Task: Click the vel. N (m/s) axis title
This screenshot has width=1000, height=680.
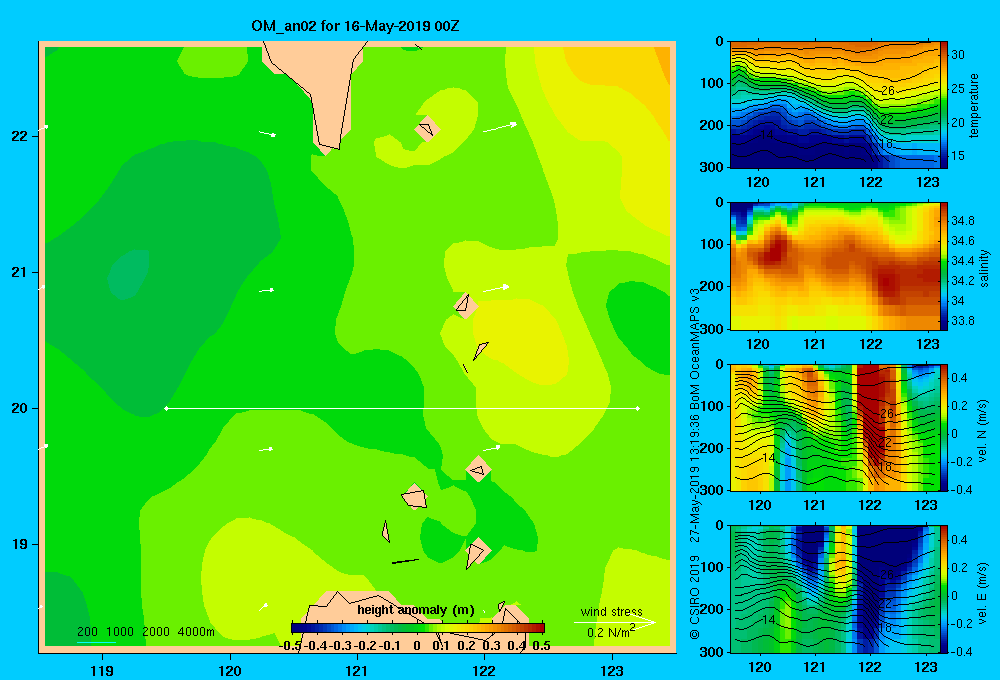Action: coord(982,431)
